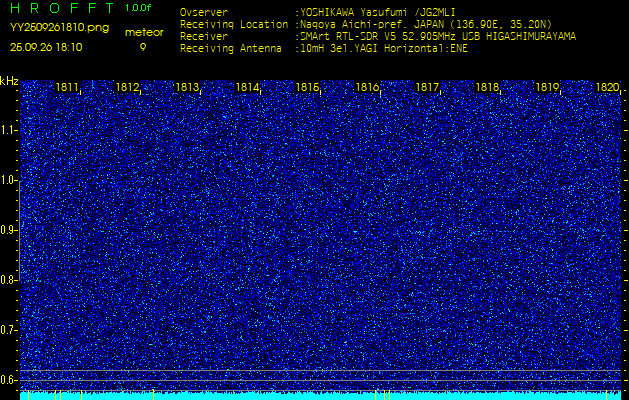
Task: Select the timestamp 25.09.26 18:10
Action: [x=46, y=47]
